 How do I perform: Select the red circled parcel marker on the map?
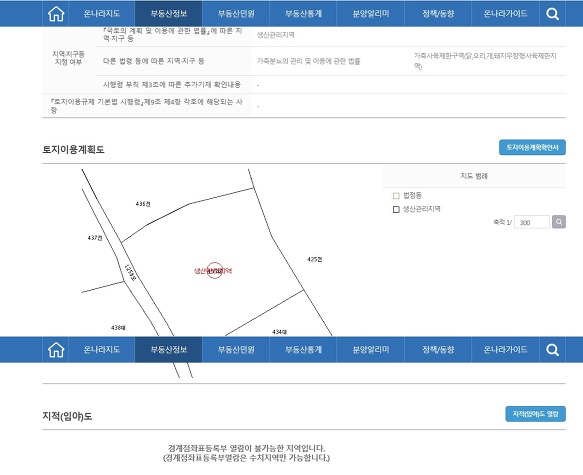click(215, 271)
